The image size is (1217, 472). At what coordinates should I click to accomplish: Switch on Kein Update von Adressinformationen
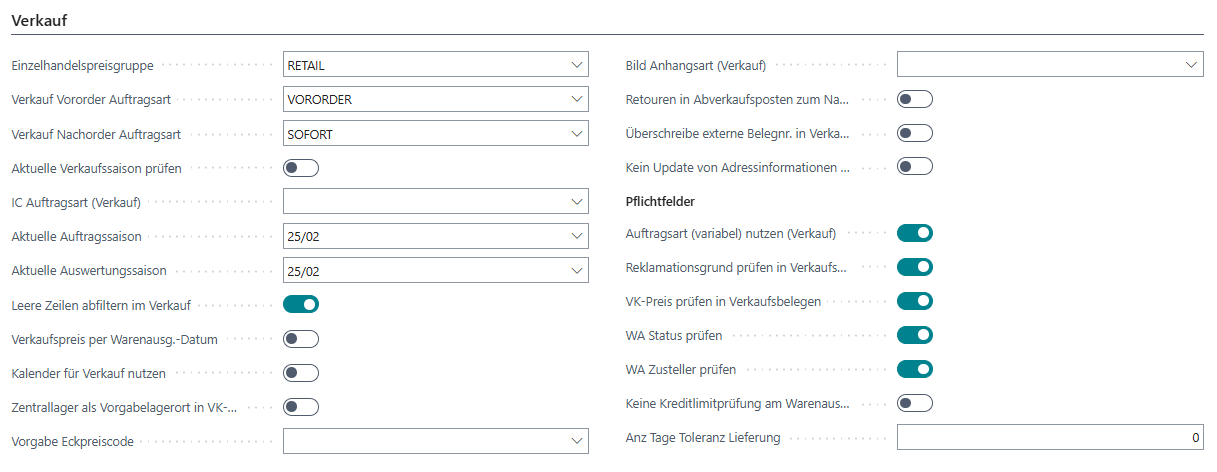[x=914, y=167]
